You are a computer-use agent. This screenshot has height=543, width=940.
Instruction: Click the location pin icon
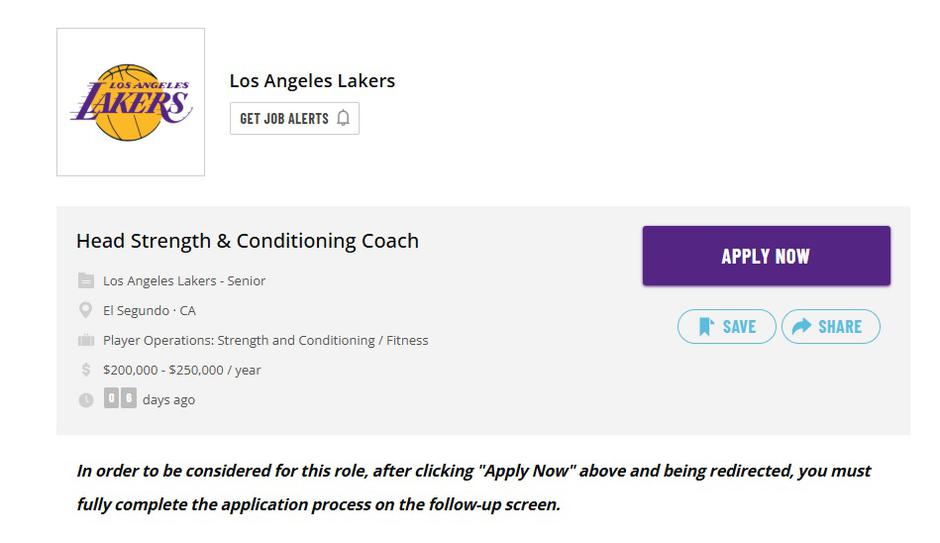pos(86,311)
